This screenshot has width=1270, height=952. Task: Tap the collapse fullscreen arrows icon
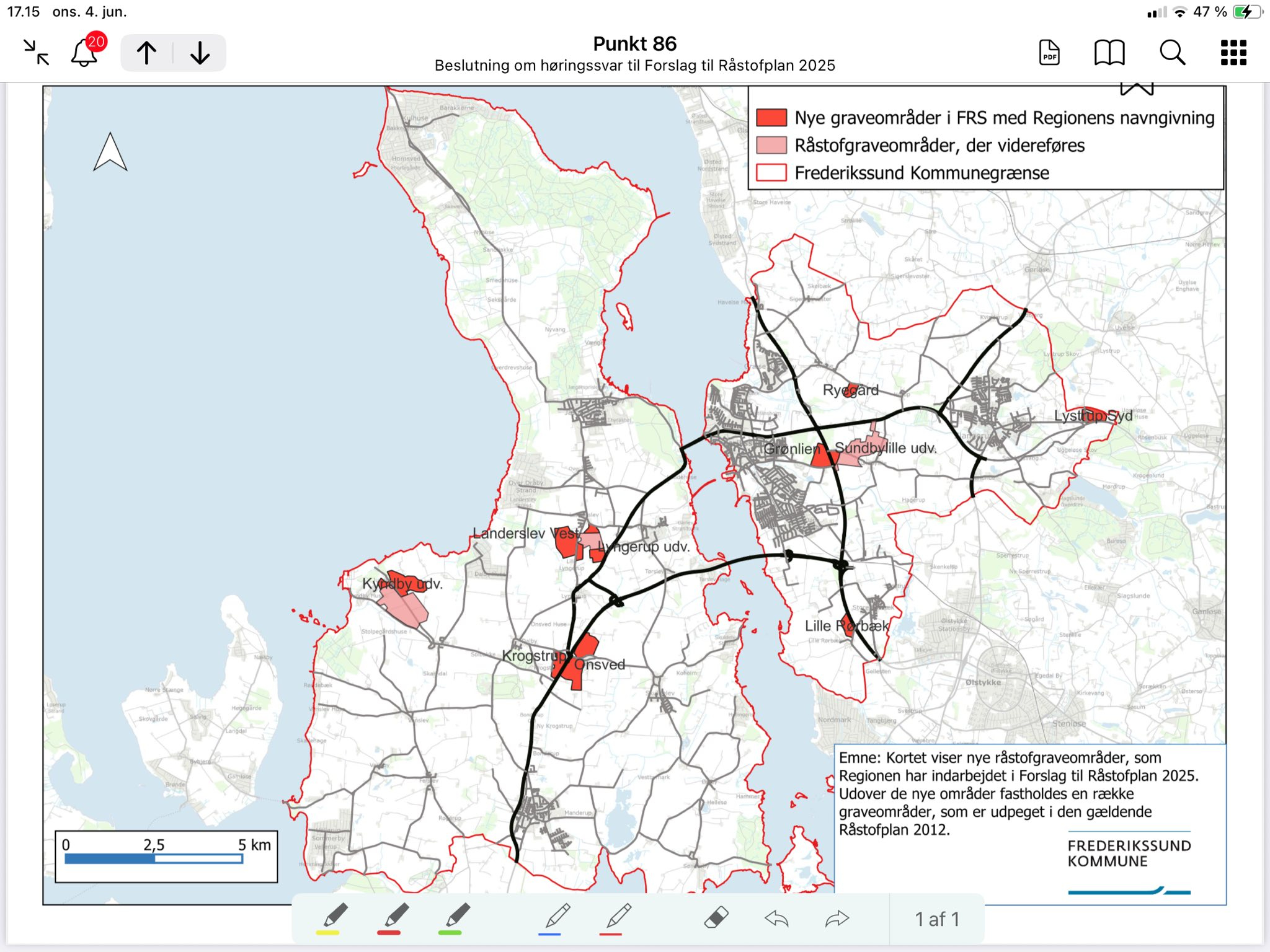click(x=36, y=53)
